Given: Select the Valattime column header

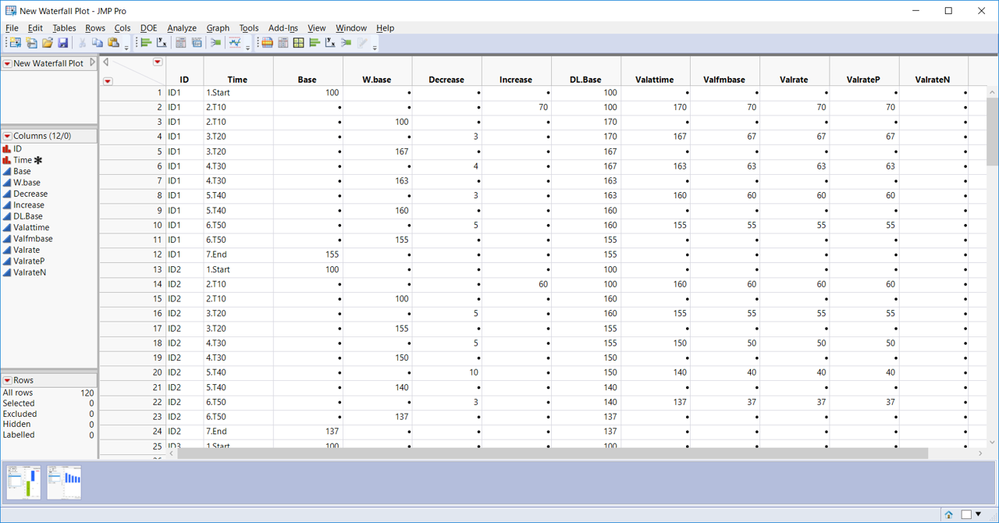Looking at the screenshot, I should pyautogui.click(x=655, y=80).
